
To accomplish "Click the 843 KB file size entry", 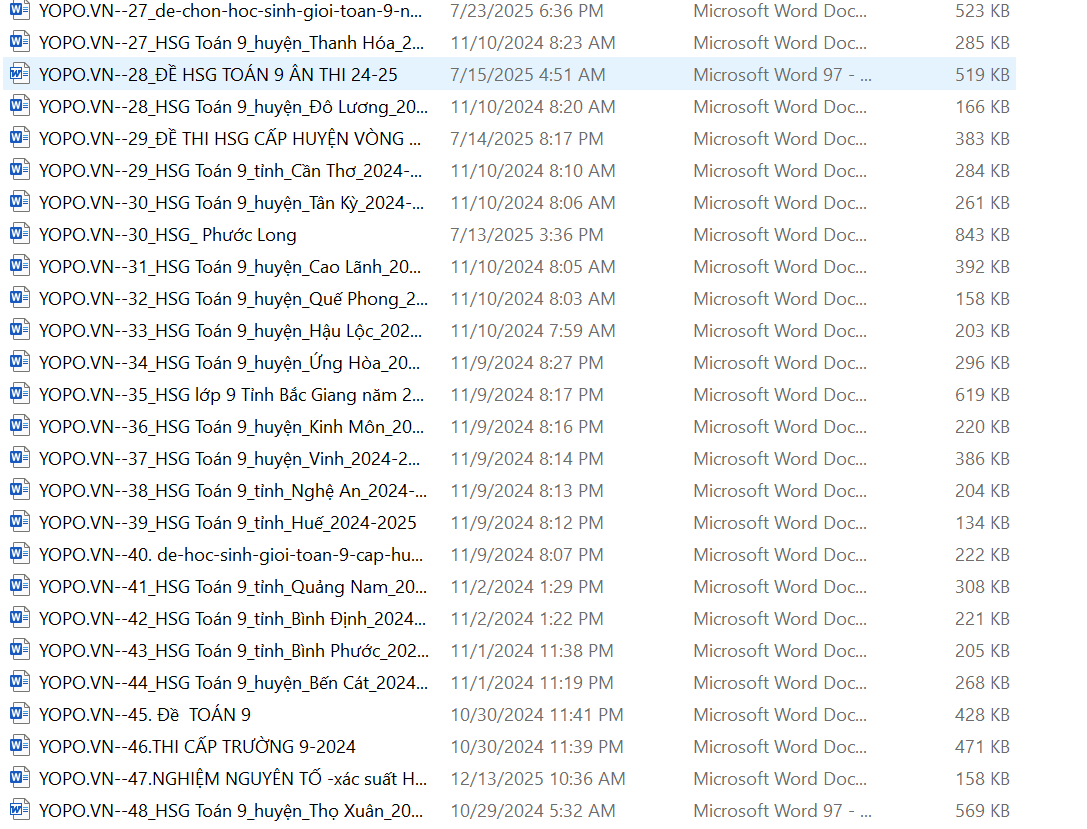I will [982, 234].
